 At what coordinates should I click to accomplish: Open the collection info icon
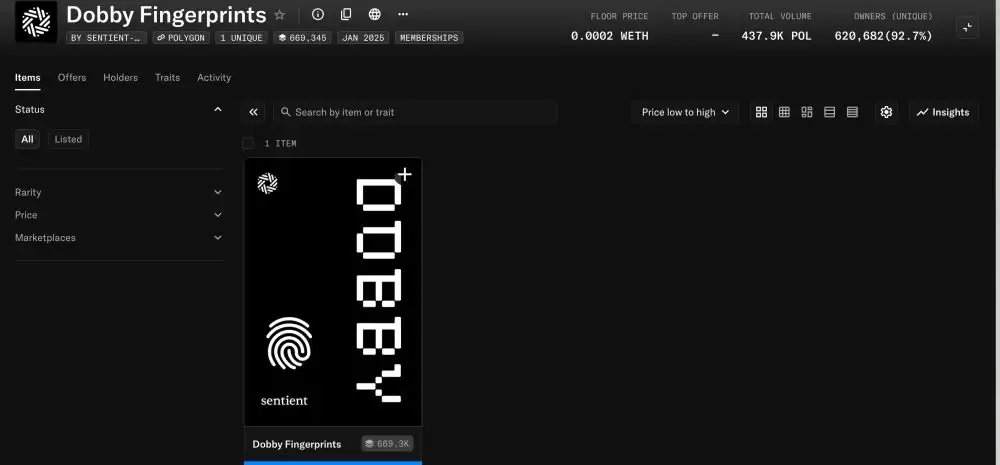point(318,15)
